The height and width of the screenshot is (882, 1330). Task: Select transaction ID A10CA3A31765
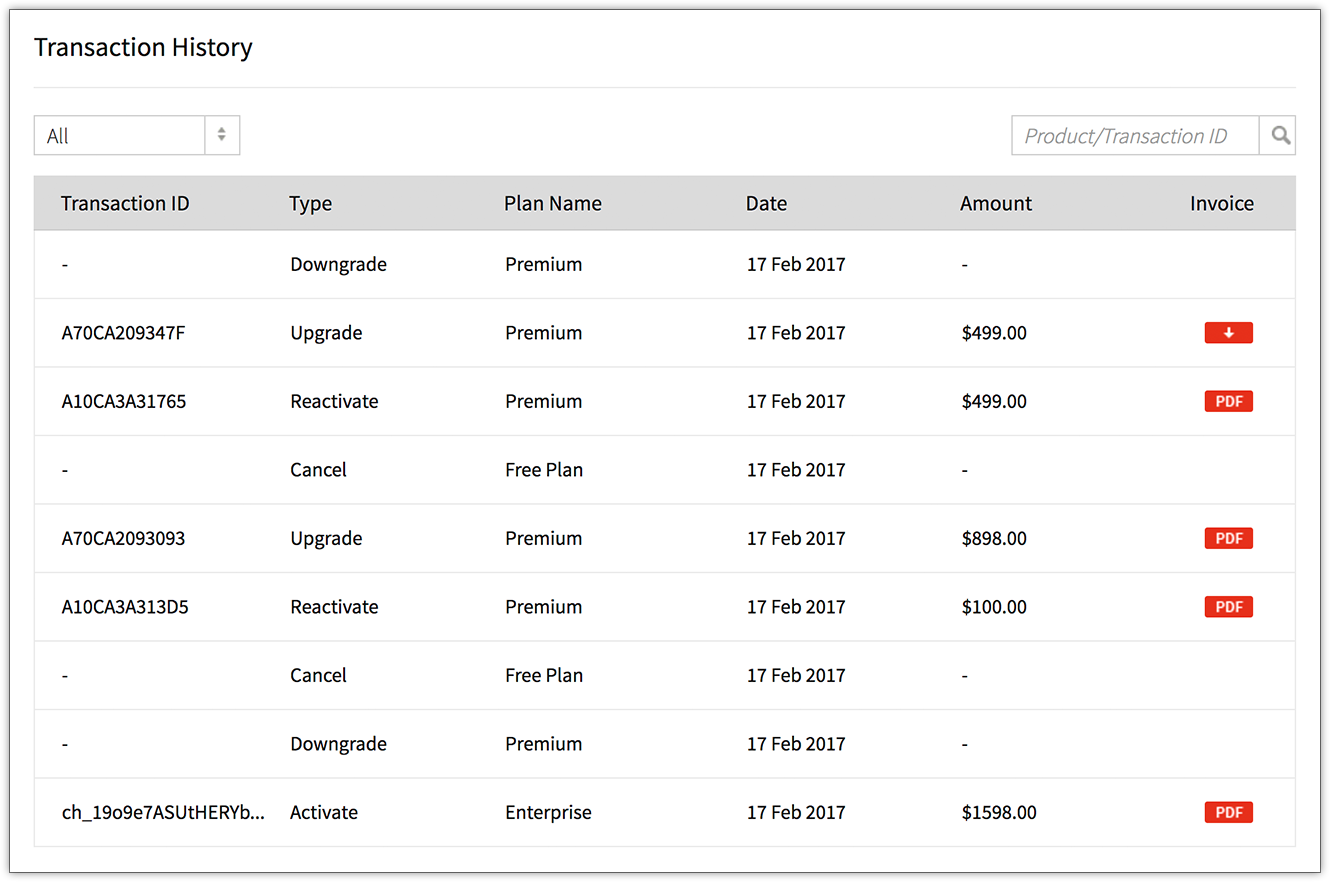[124, 401]
